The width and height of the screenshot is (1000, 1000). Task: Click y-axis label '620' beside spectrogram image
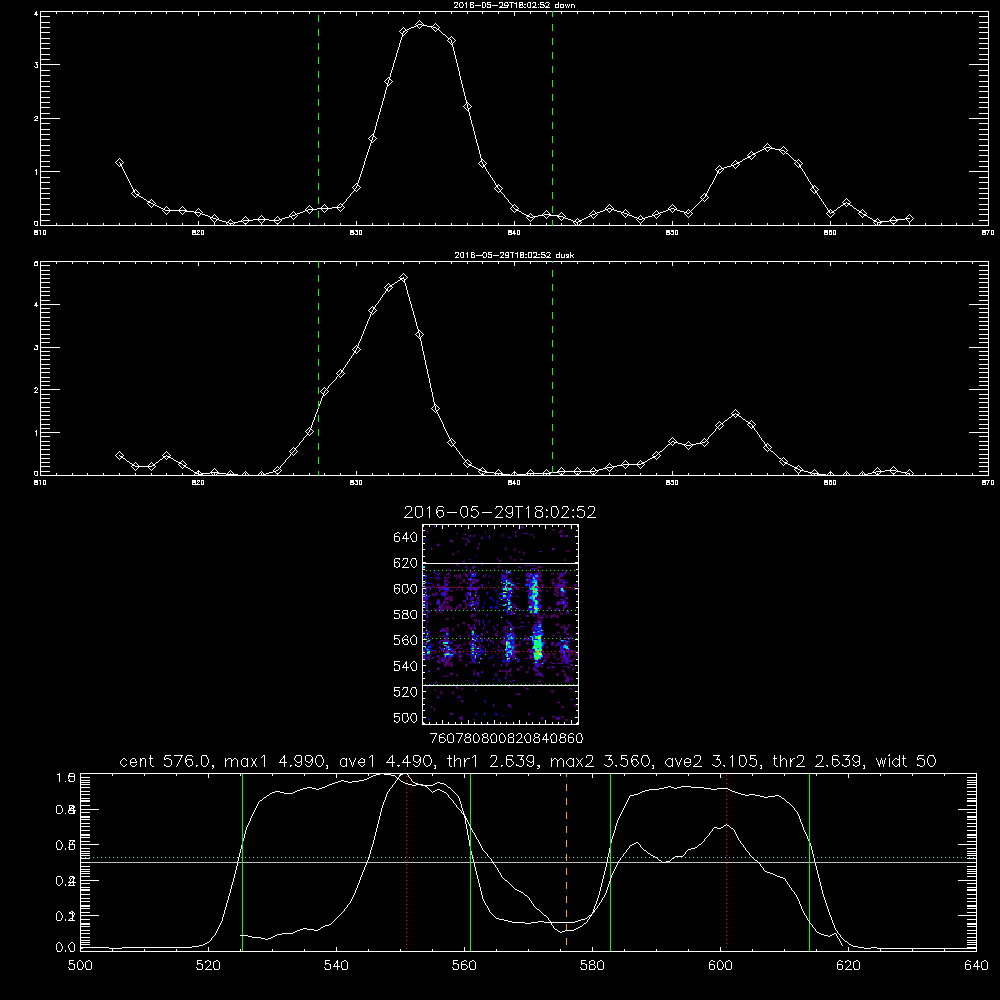[406, 563]
